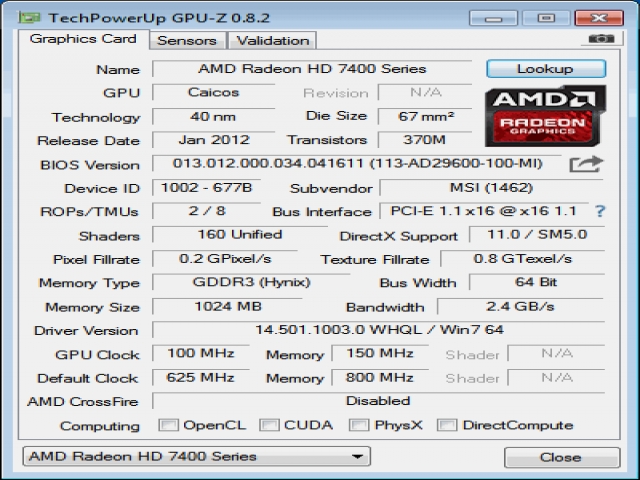Enable the OpenCL checkbox
This screenshot has width=640, height=480.
pos(169,425)
